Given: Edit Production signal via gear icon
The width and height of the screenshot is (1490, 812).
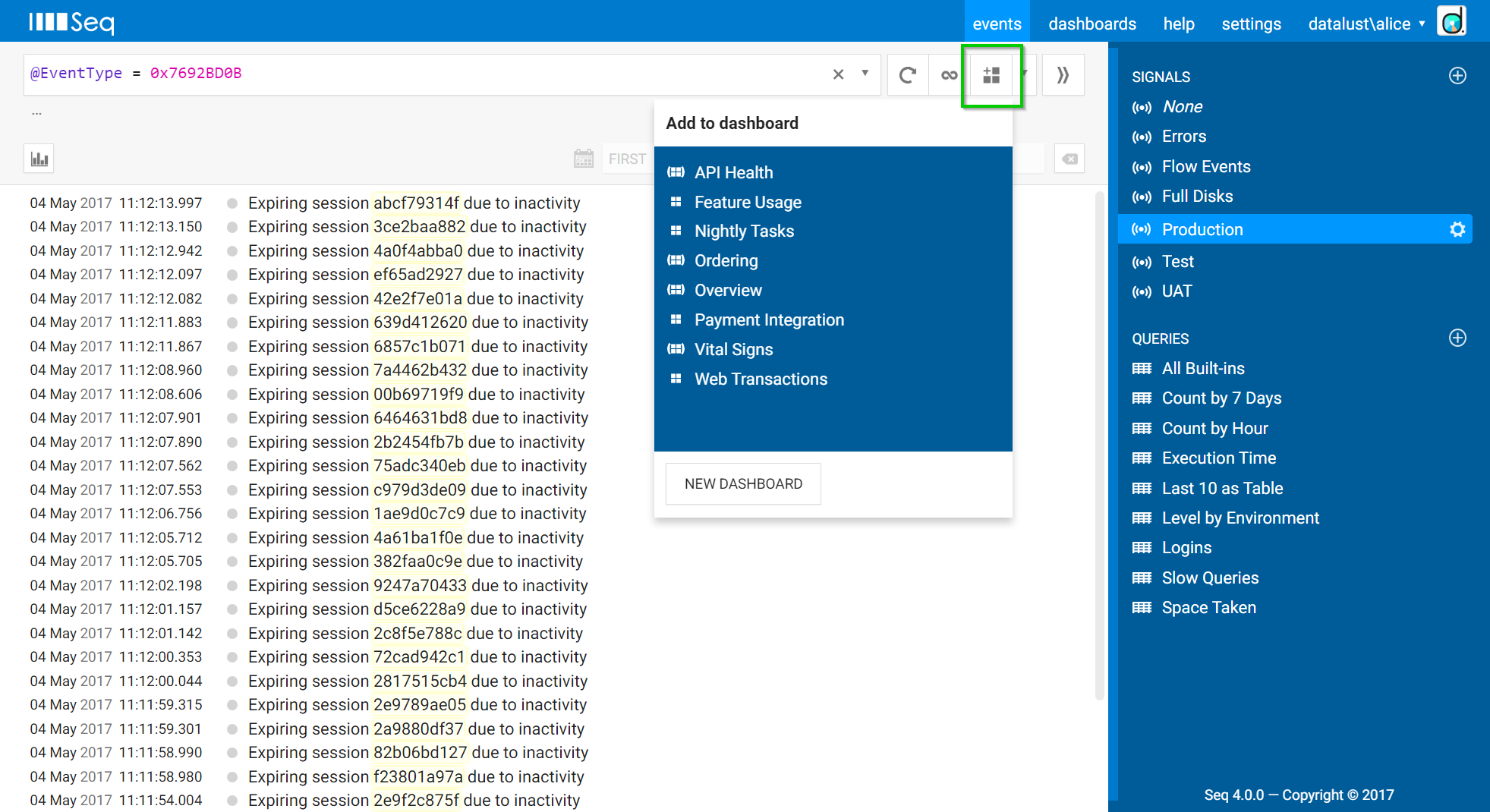Looking at the screenshot, I should click(1457, 229).
